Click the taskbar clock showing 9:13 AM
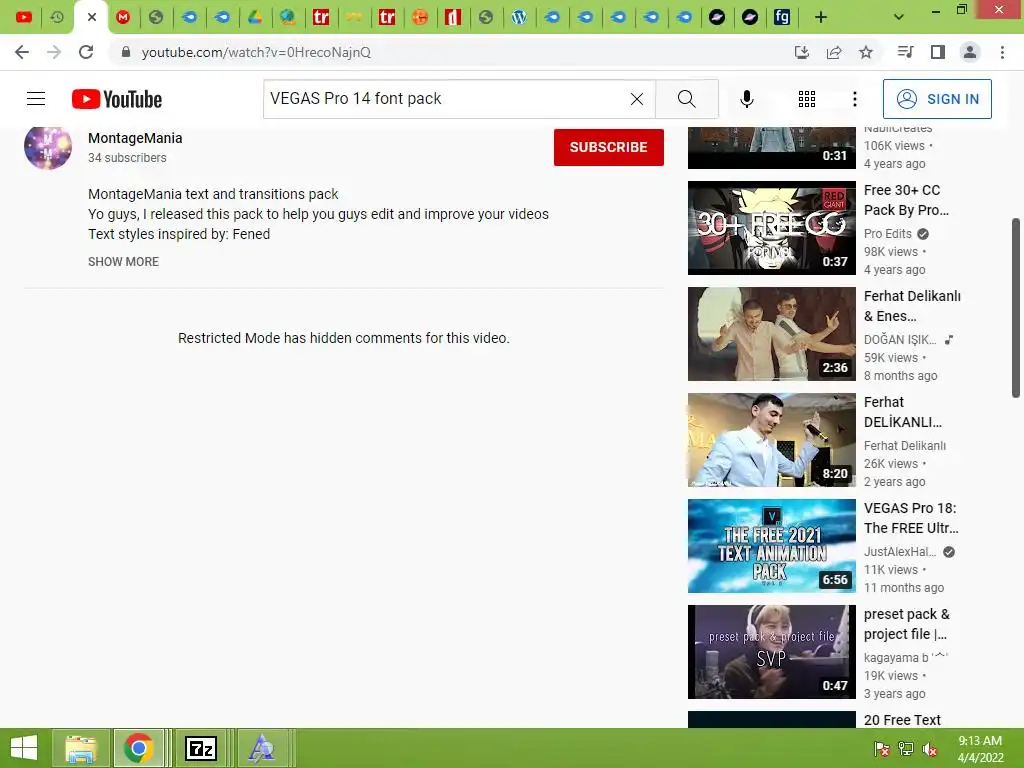This screenshot has height=768, width=1024. [980, 749]
